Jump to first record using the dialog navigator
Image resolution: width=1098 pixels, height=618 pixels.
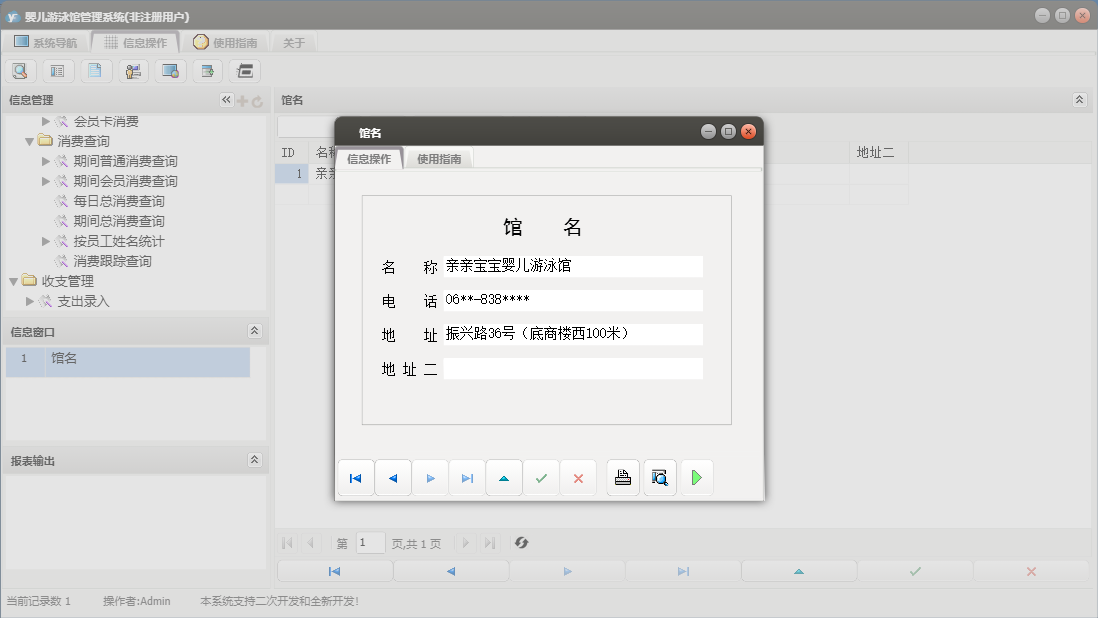(355, 478)
